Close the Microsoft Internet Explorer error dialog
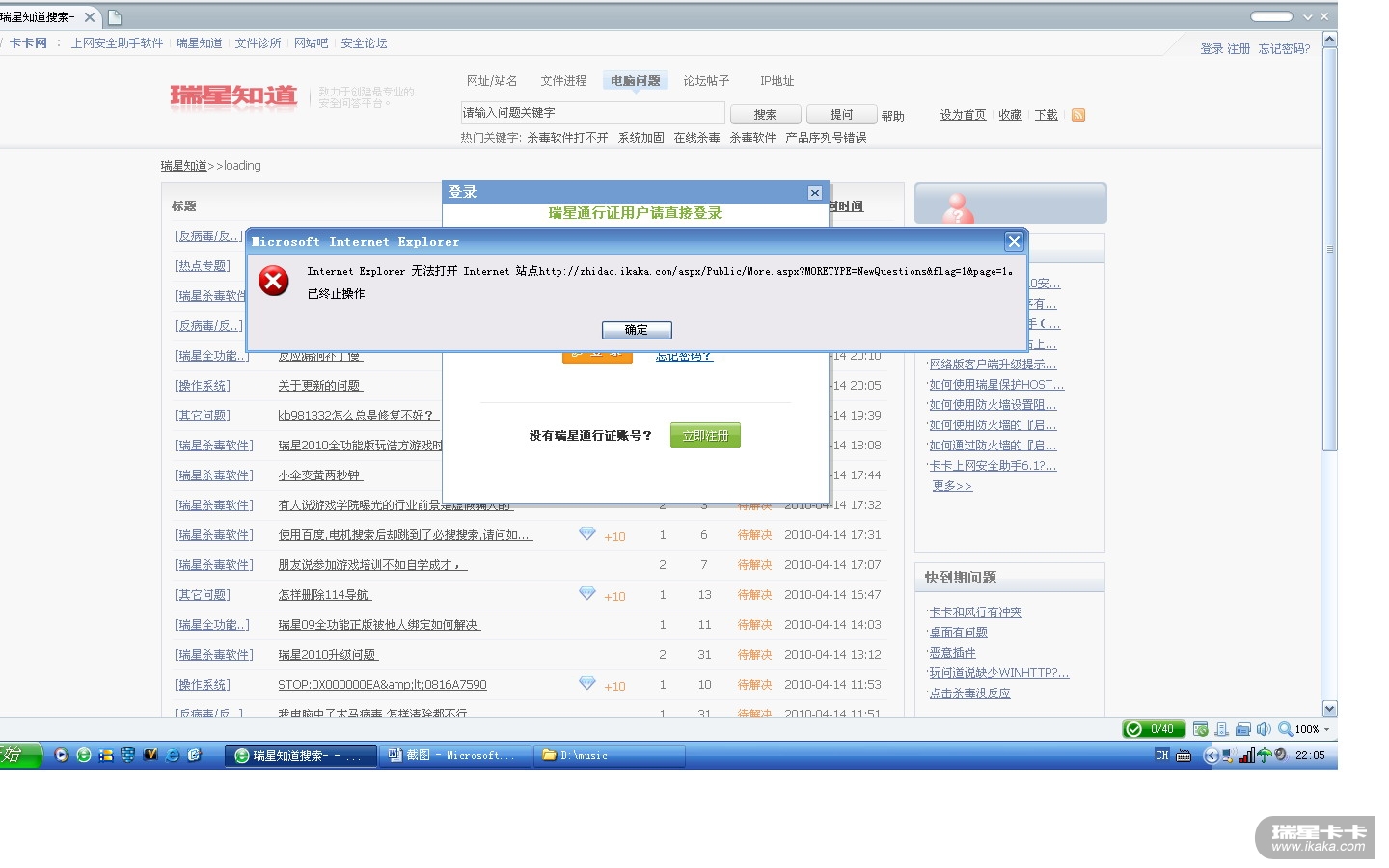Screen dimensions: 1389x868 (1014, 241)
